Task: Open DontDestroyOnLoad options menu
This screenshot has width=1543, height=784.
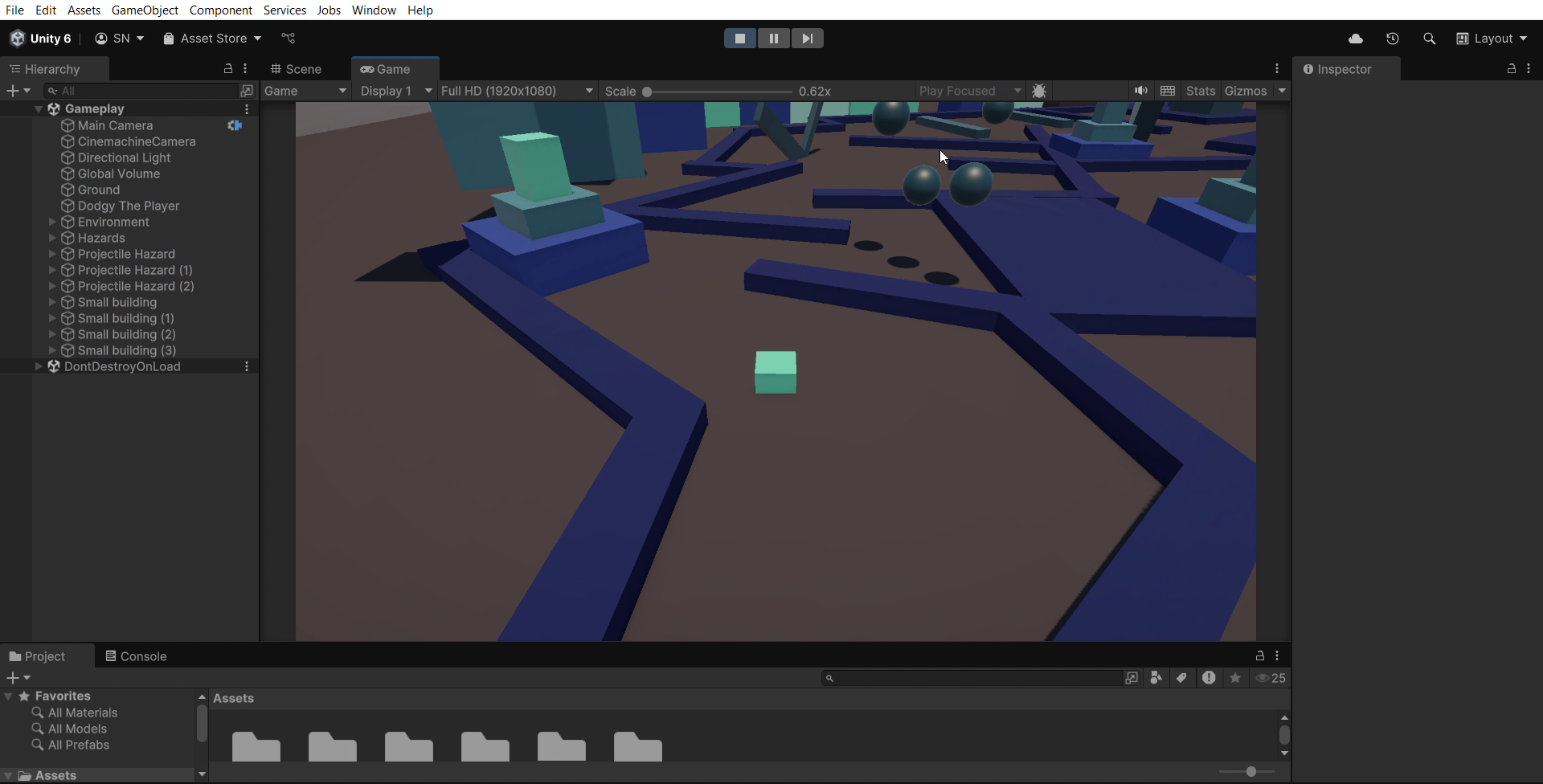Action: pos(247,366)
